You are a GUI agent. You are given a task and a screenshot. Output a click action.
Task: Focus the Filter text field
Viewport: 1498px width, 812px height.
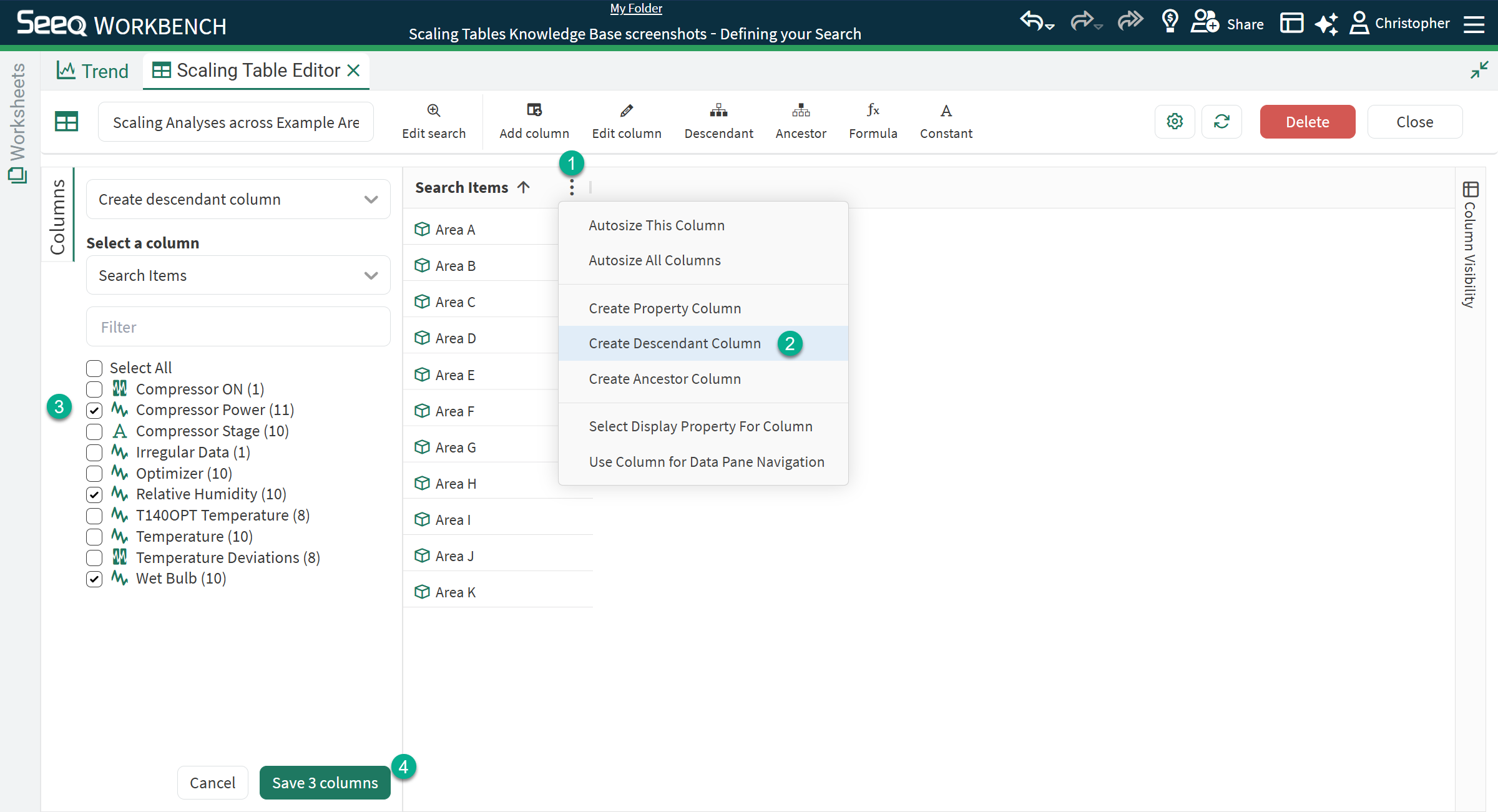click(238, 327)
